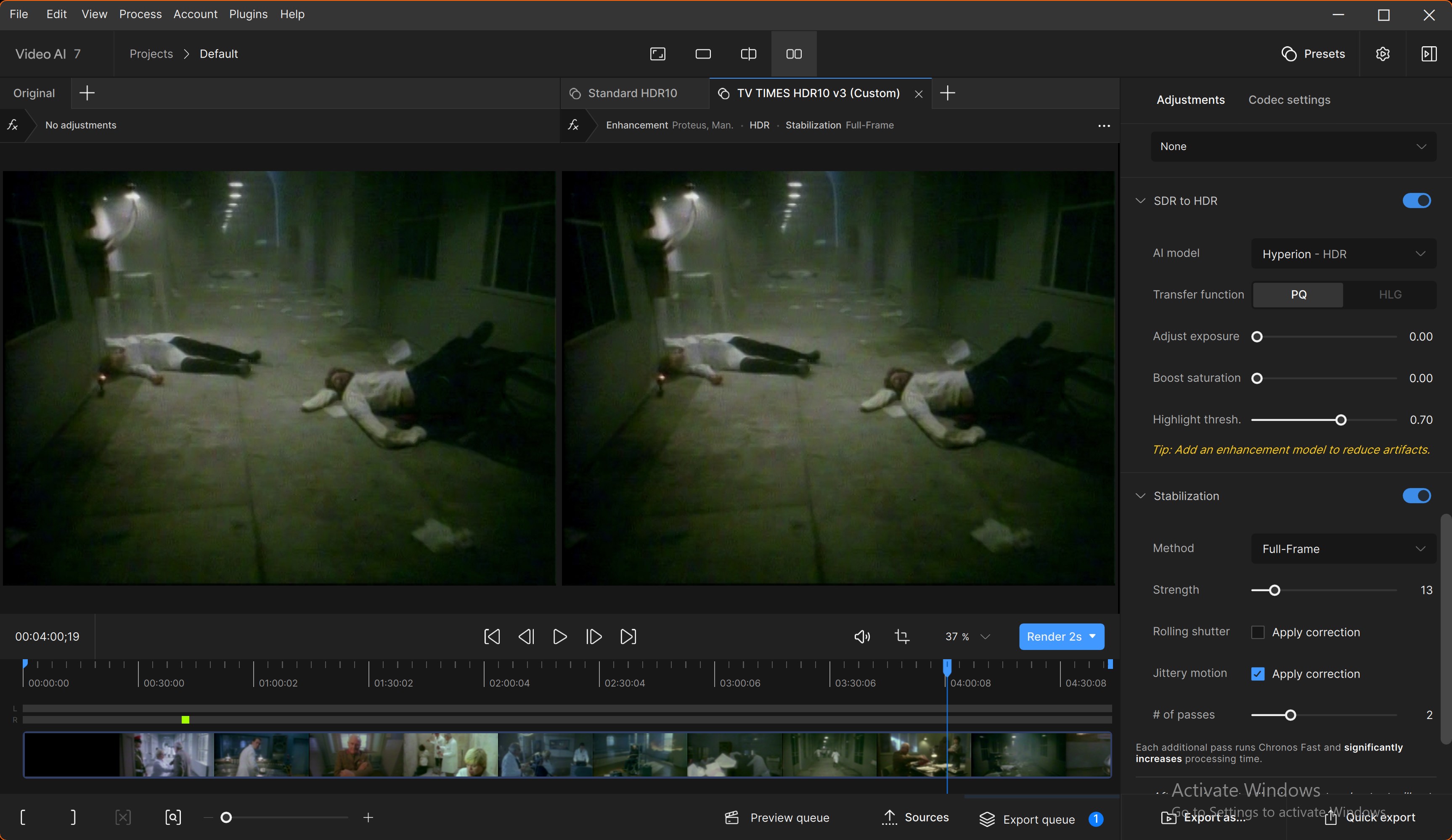Switch to full preview layout icon
The height and width of the screenshot is (840, 1452).
[x=657, y=53]
